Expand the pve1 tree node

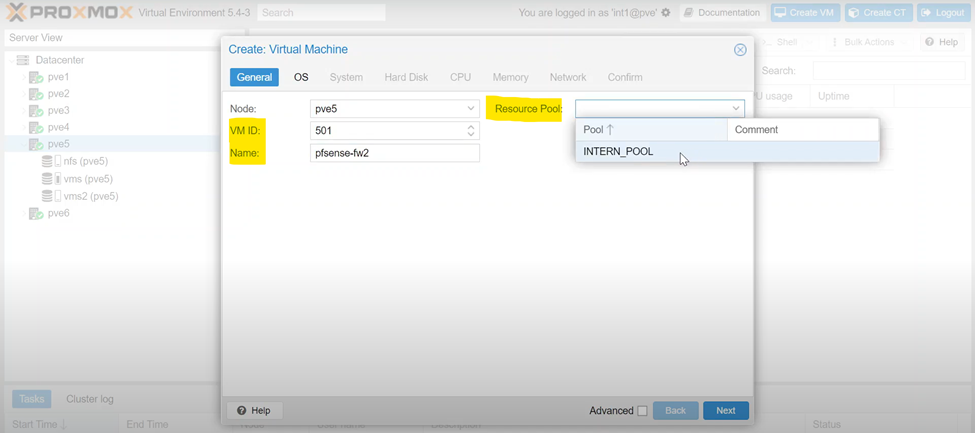coord(24,77)
